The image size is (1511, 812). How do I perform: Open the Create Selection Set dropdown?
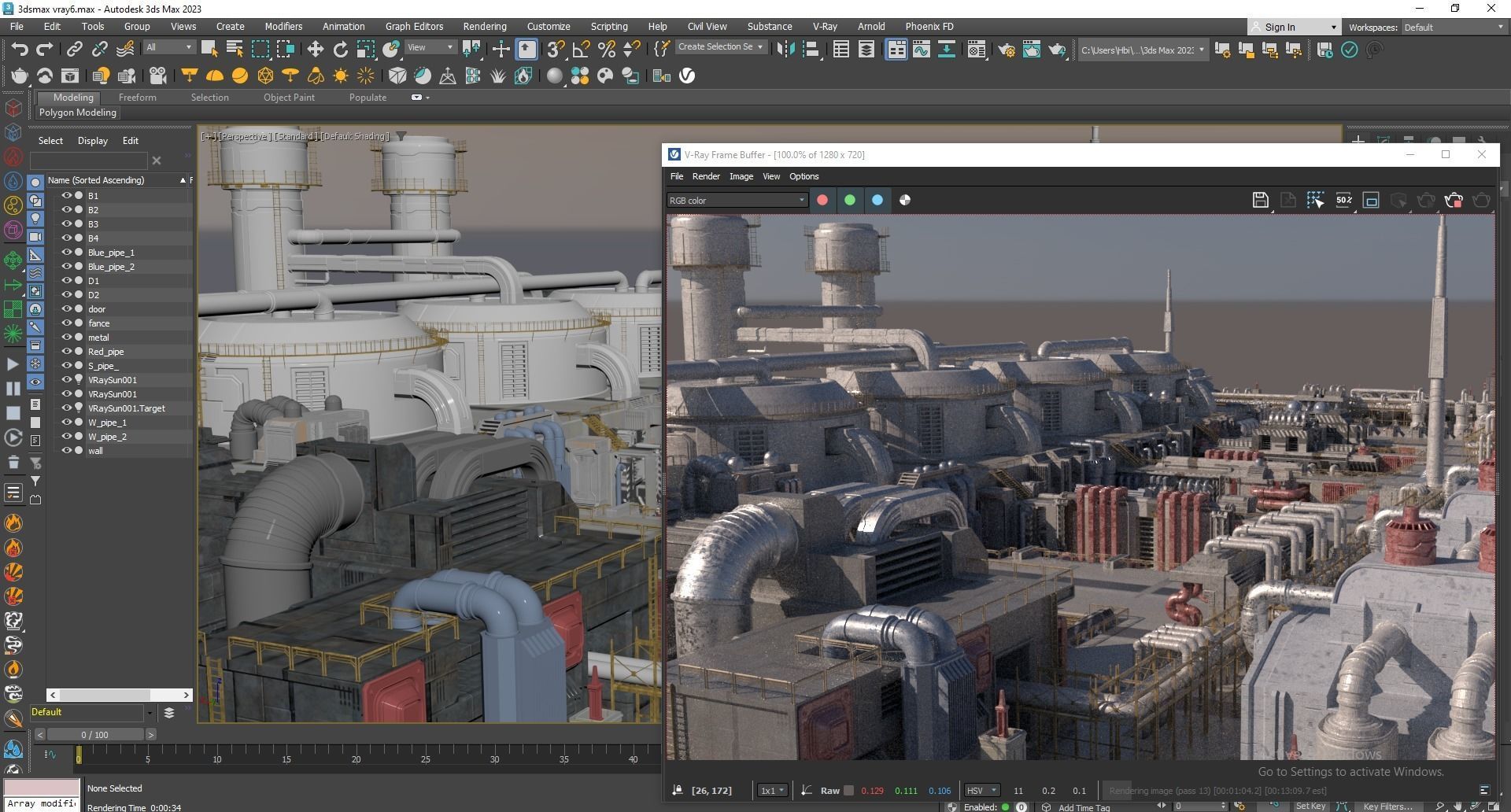[x=721, y=47]
